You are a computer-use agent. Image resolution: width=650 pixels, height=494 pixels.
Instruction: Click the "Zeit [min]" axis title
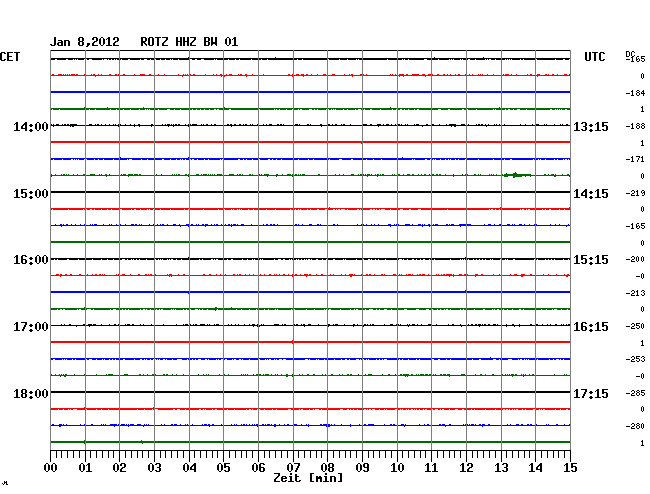coord(308,478)
